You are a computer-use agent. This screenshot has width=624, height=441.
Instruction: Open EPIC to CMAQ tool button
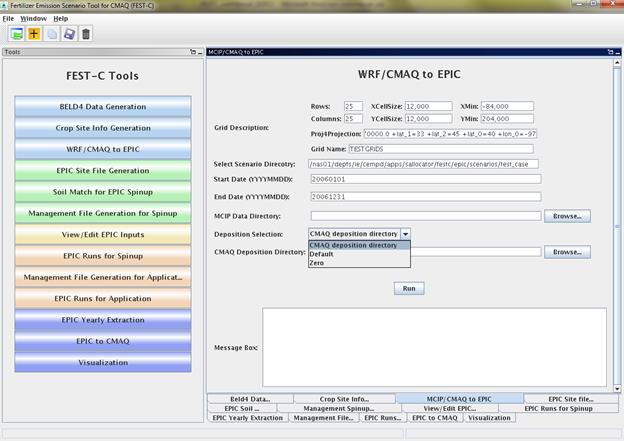coord(103,341)
